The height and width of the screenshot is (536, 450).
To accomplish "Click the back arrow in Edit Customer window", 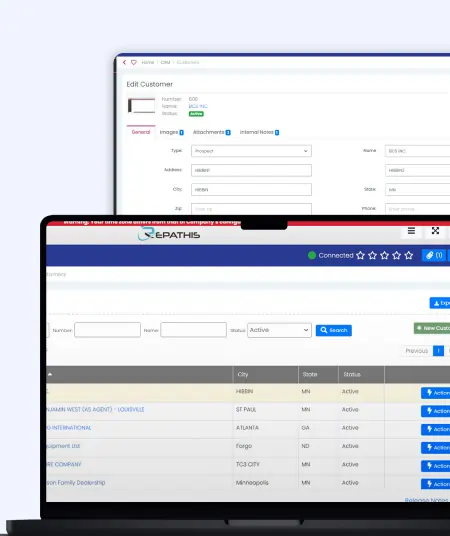I will [124, 62].
